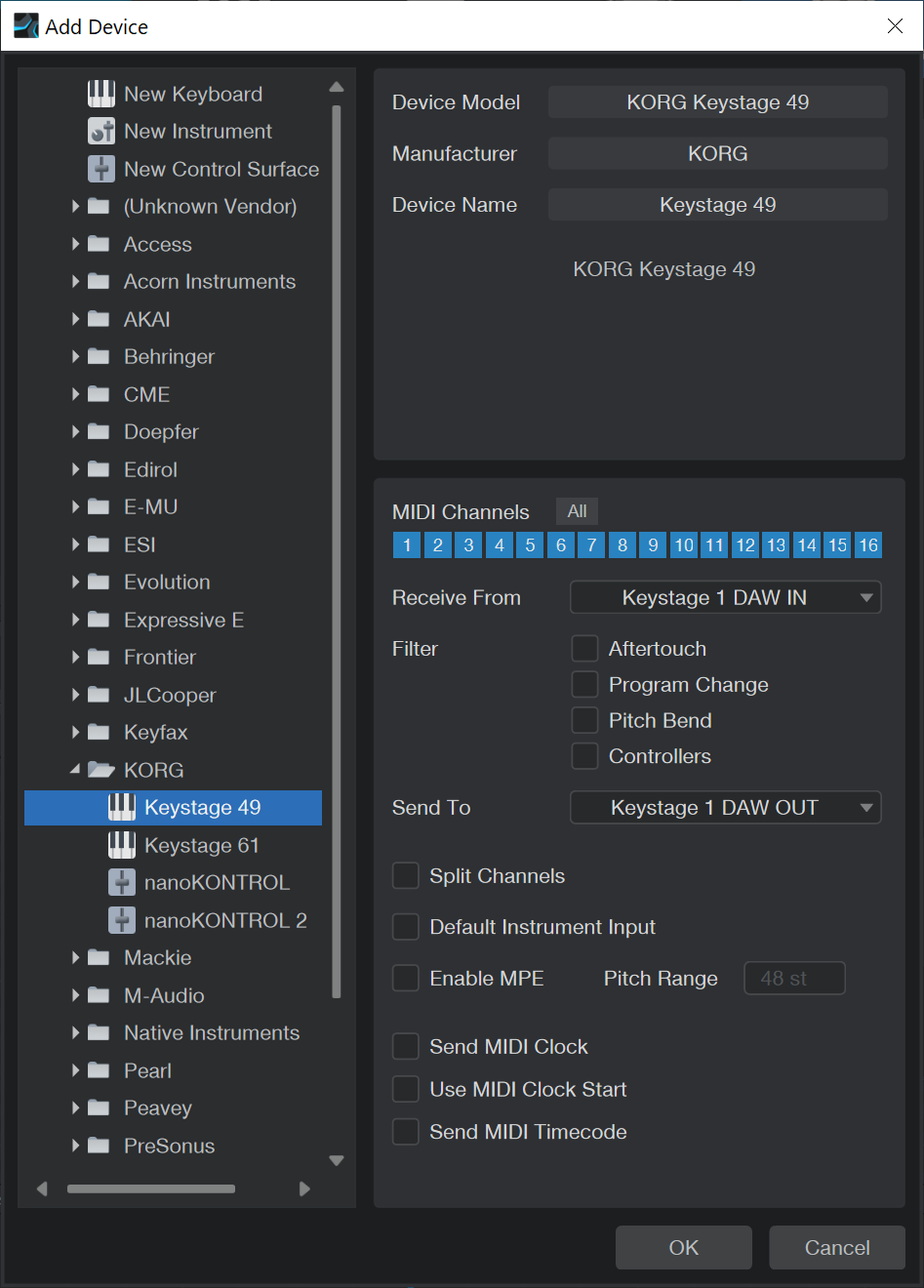The image size is (924, 1288).
Task: Click the Native Instruments folder icon
Action: pyautogui.click(x=99, y=1032)
